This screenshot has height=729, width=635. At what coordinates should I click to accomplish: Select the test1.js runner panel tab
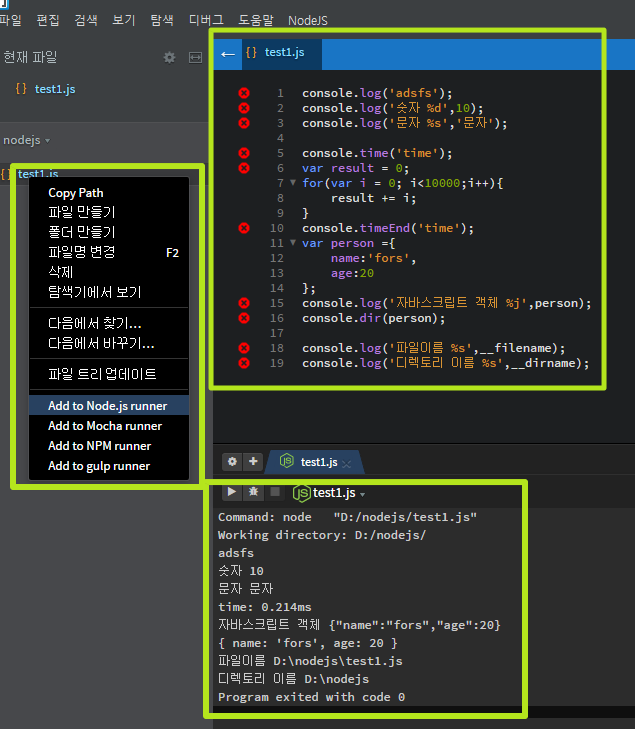(x=314, y=462)
